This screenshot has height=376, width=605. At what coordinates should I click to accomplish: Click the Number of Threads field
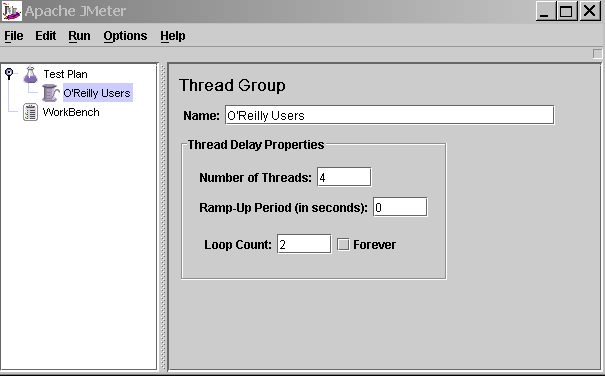point(344,177)
